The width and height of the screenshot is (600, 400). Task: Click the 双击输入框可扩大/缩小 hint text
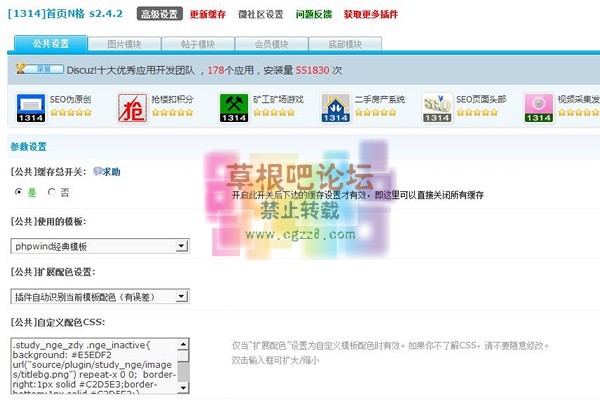(275, 360)
